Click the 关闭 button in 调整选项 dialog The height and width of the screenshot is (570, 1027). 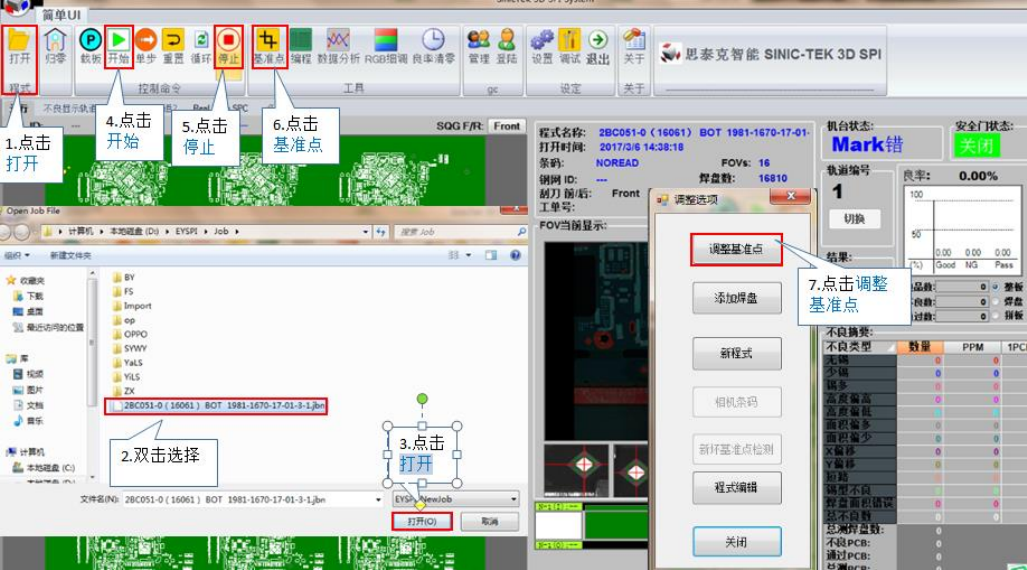coord(736,542)
